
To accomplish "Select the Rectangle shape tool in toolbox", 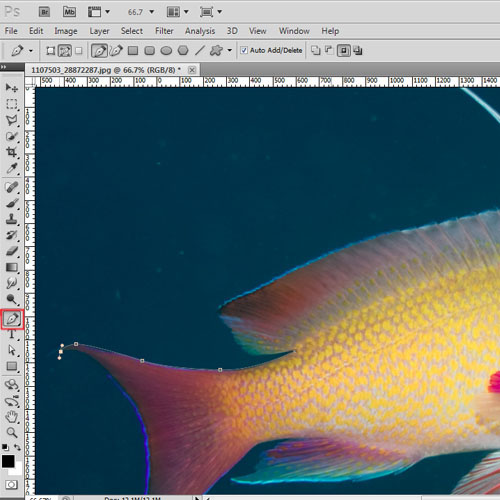I will 12,366.
